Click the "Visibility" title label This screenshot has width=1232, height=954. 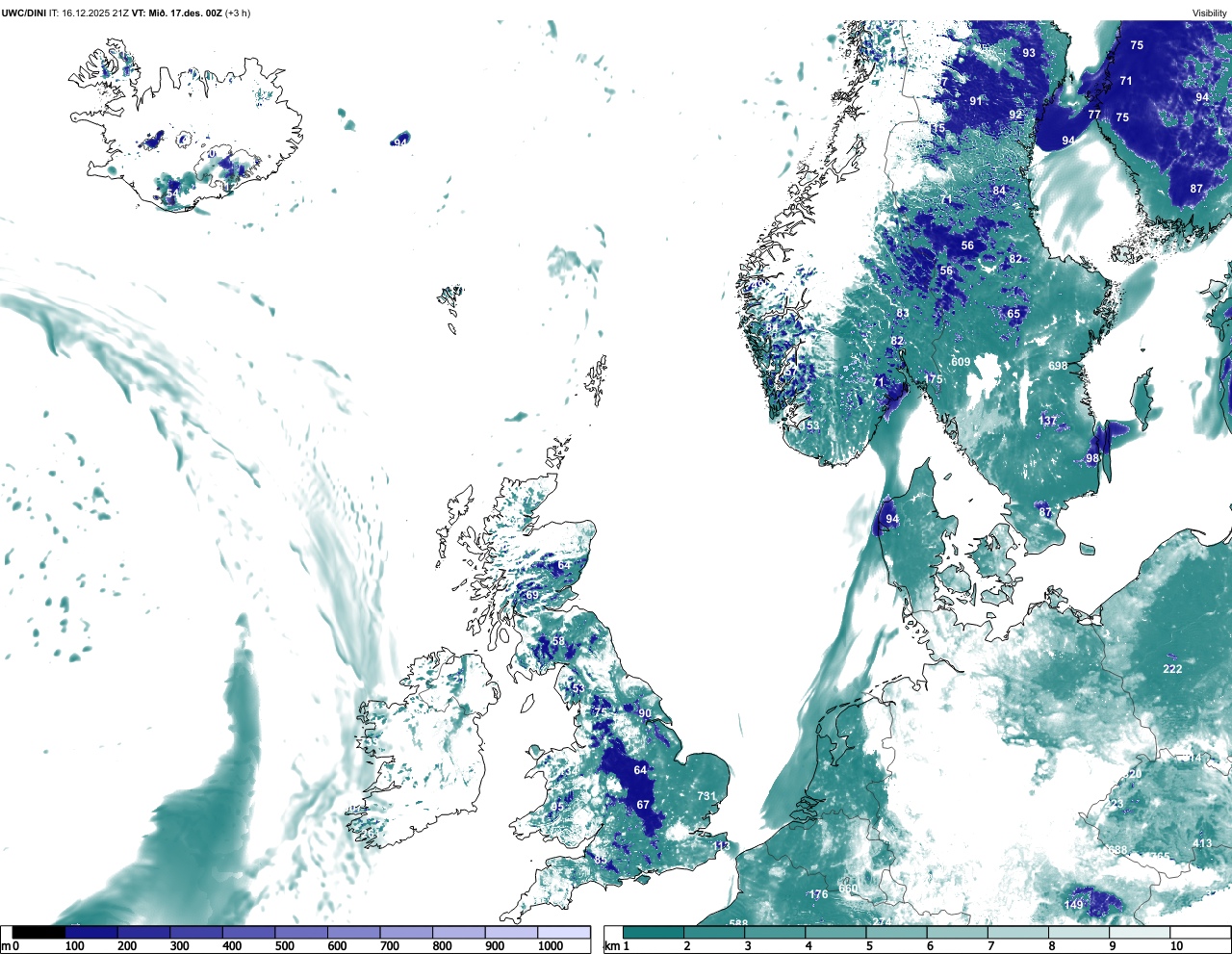(x=1210, y=13)
